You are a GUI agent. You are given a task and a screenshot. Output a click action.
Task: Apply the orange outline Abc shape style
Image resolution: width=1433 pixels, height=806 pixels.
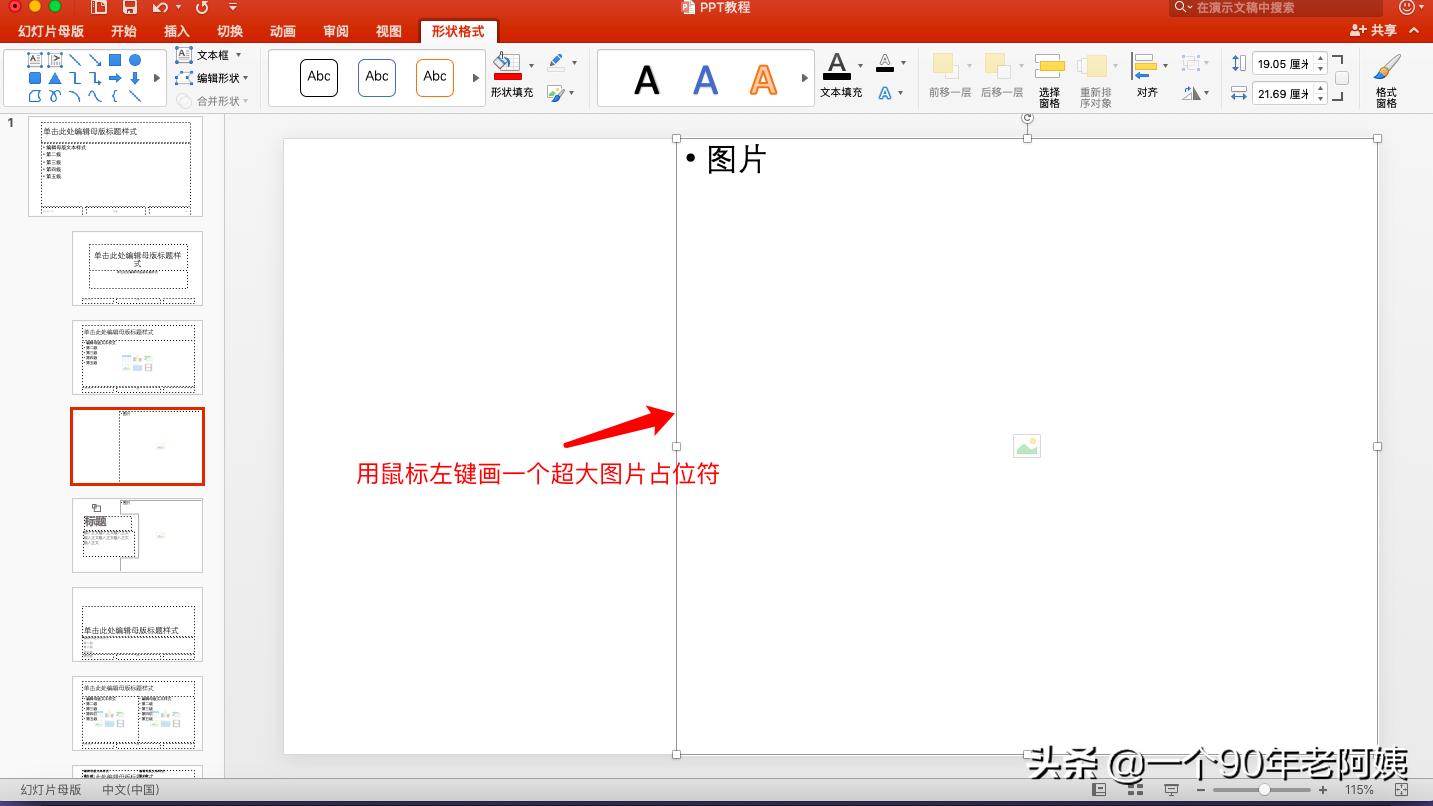point(435,77)
